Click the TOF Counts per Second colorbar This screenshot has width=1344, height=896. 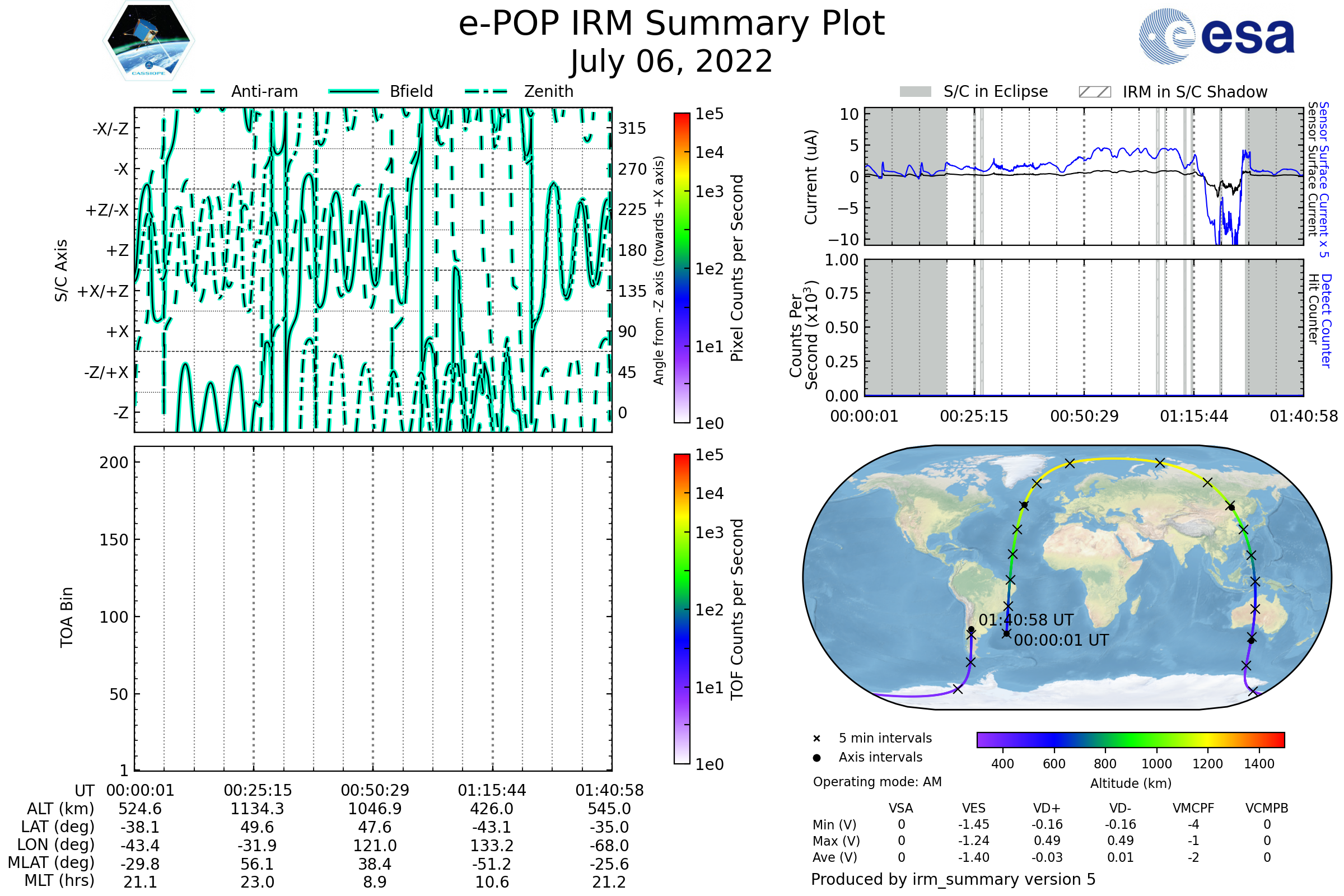click(x=682, y=609)
